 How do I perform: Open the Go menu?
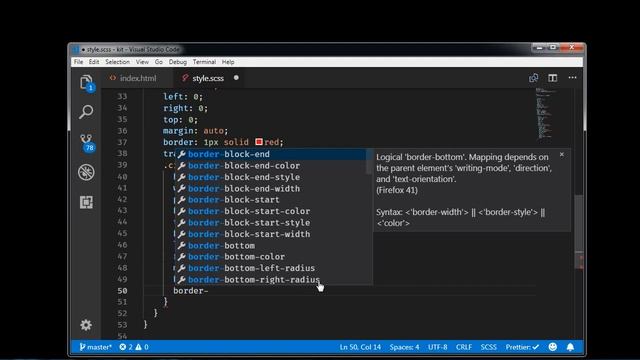(158, 62)
